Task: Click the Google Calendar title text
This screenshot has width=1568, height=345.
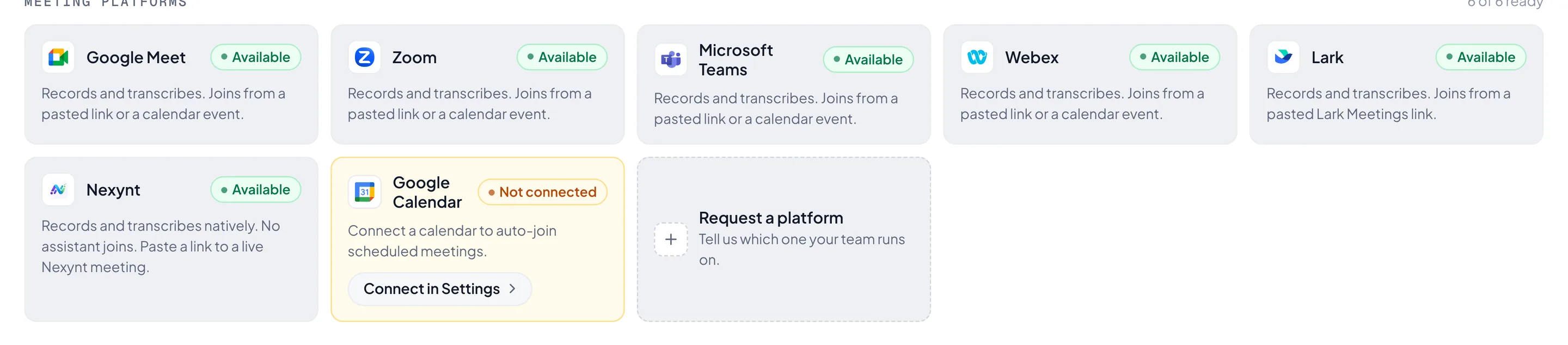Action: coord(427,192)
